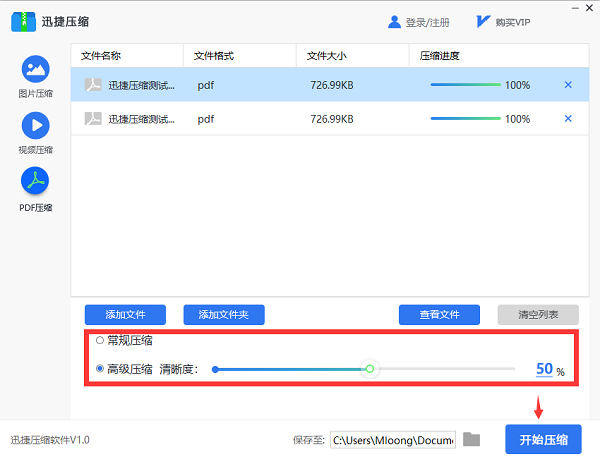Open the save location folder icon
600x459 pixels.
(472, 439)
